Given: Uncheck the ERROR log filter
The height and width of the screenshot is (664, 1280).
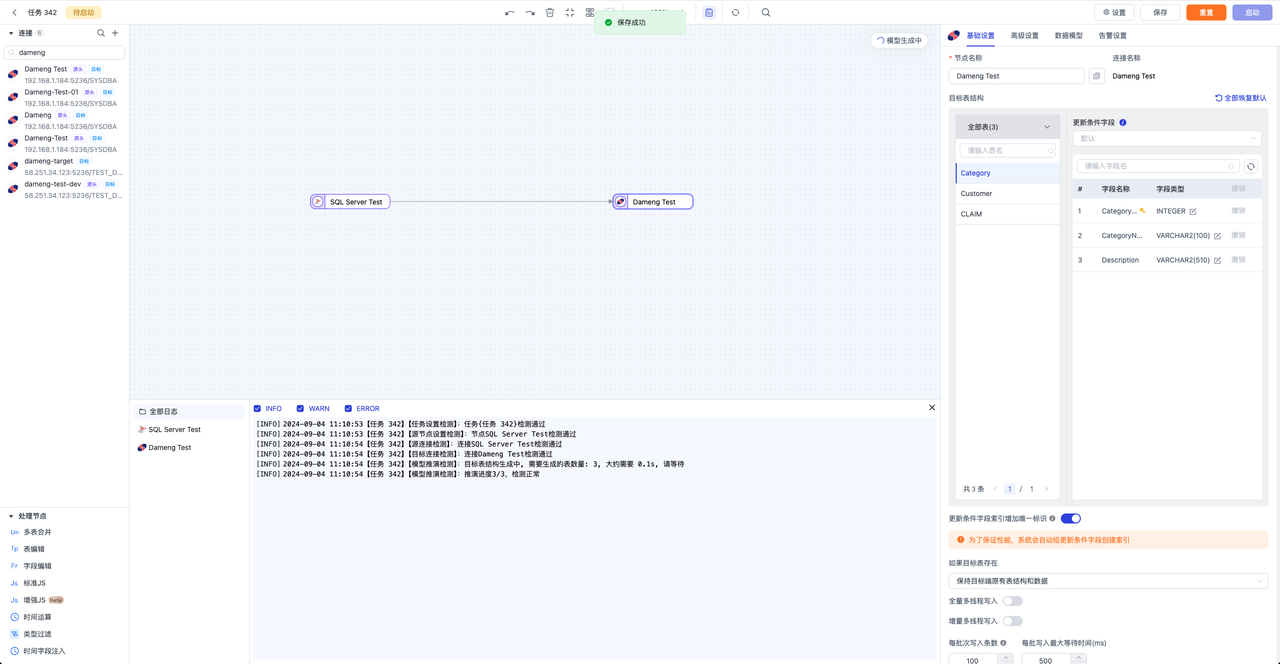Looking at the screenshot, I should 348,409.
